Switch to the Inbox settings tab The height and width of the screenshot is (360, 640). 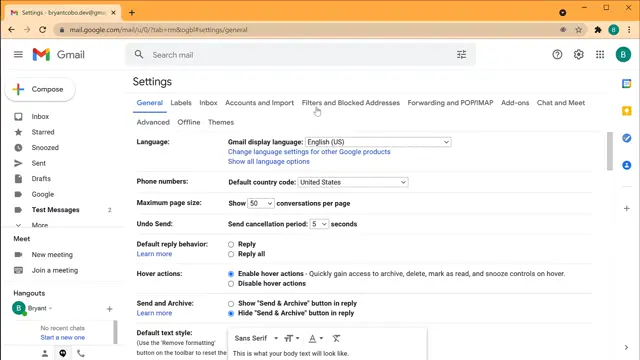tap(208, 103)
